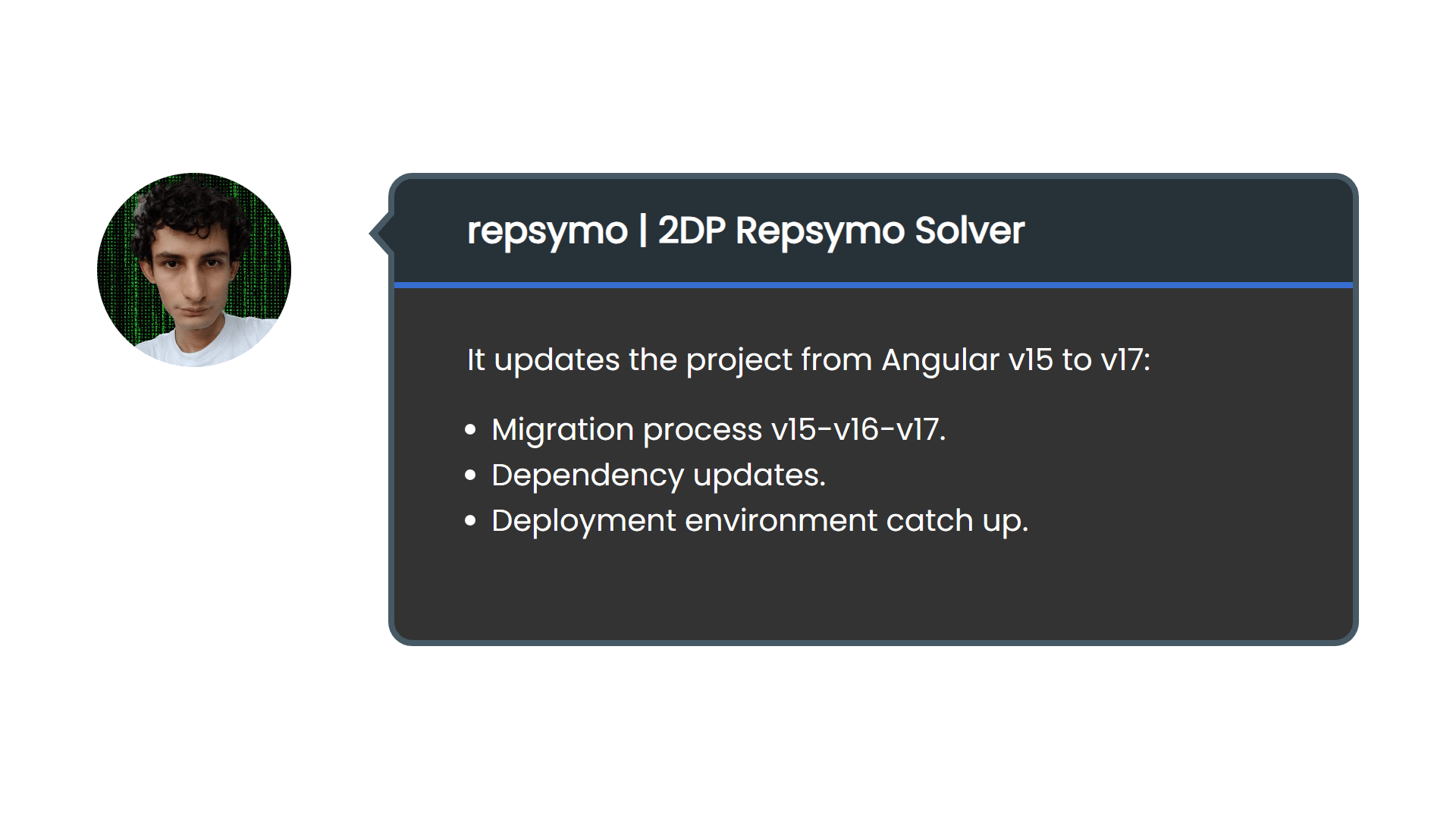Click the word 'Angular' in the description

[x=940, y=359]
